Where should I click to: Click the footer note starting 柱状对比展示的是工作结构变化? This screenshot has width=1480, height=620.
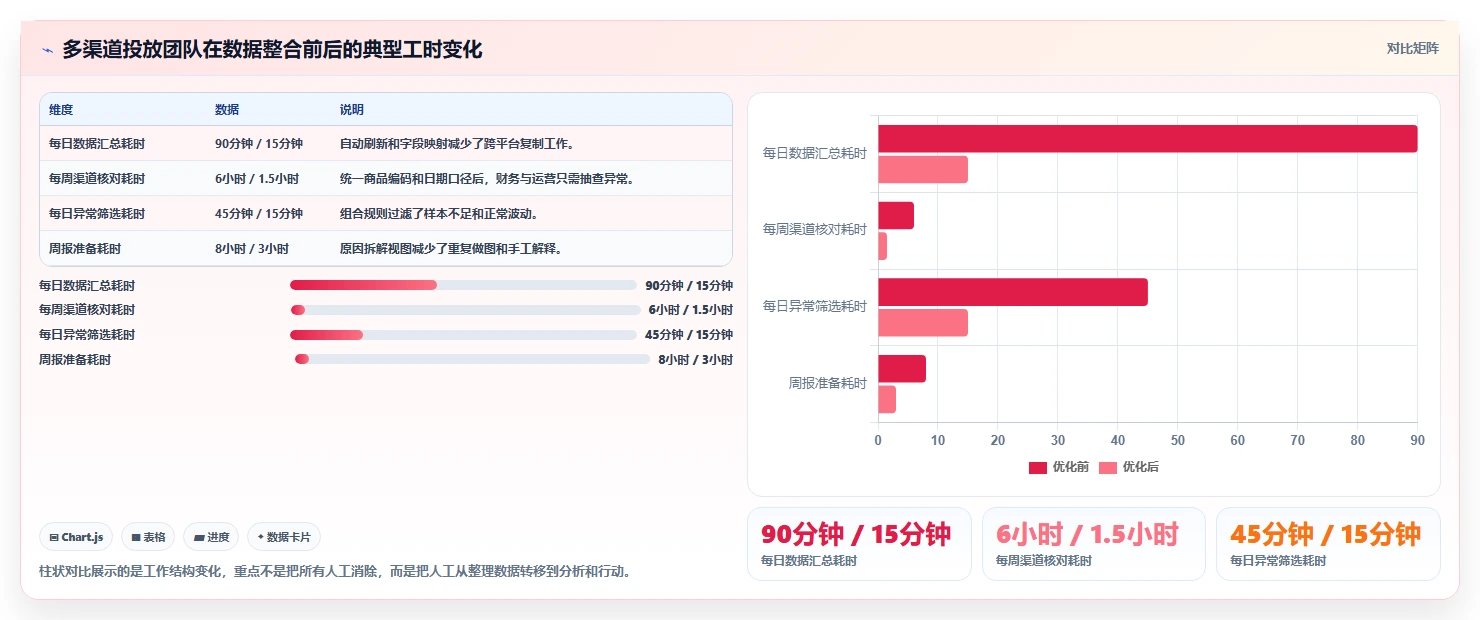[x=335, y=572]
